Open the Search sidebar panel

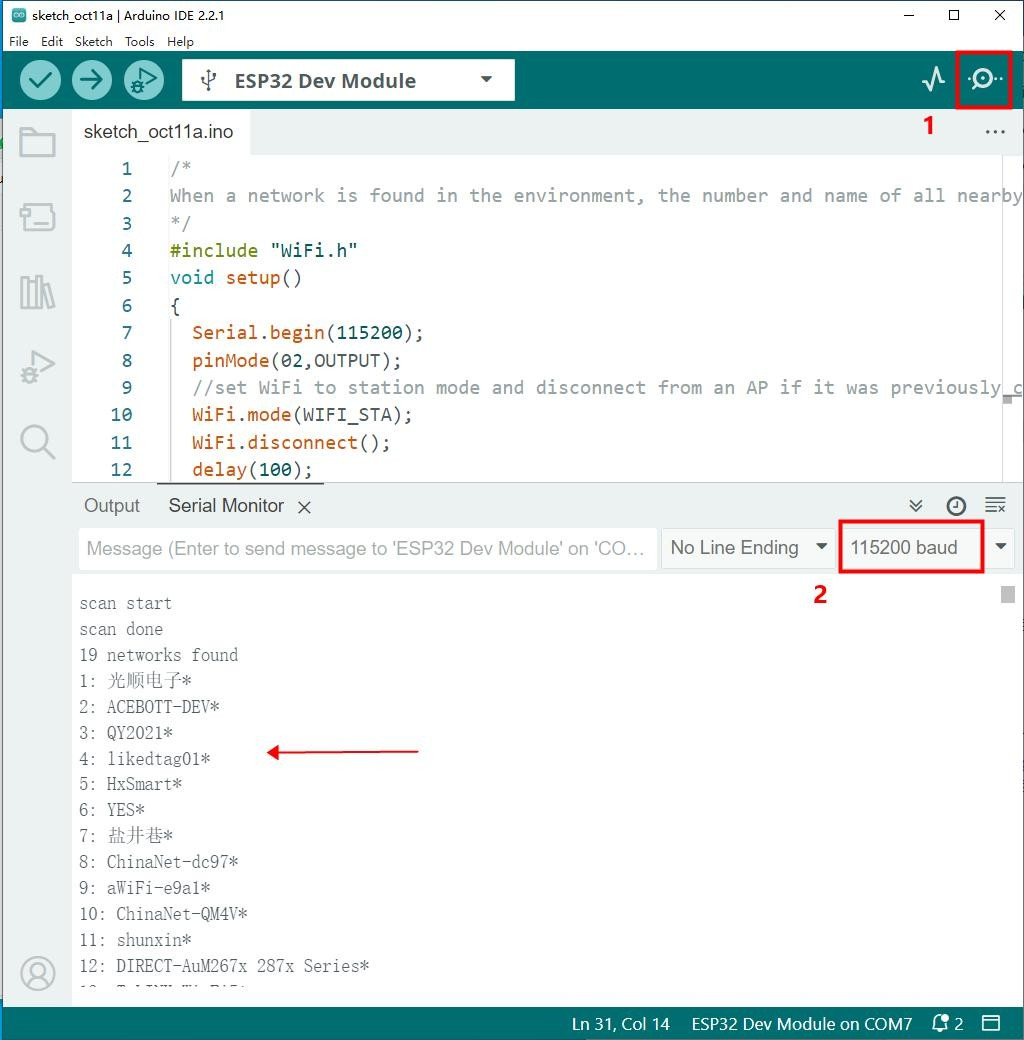coord(37,442)
